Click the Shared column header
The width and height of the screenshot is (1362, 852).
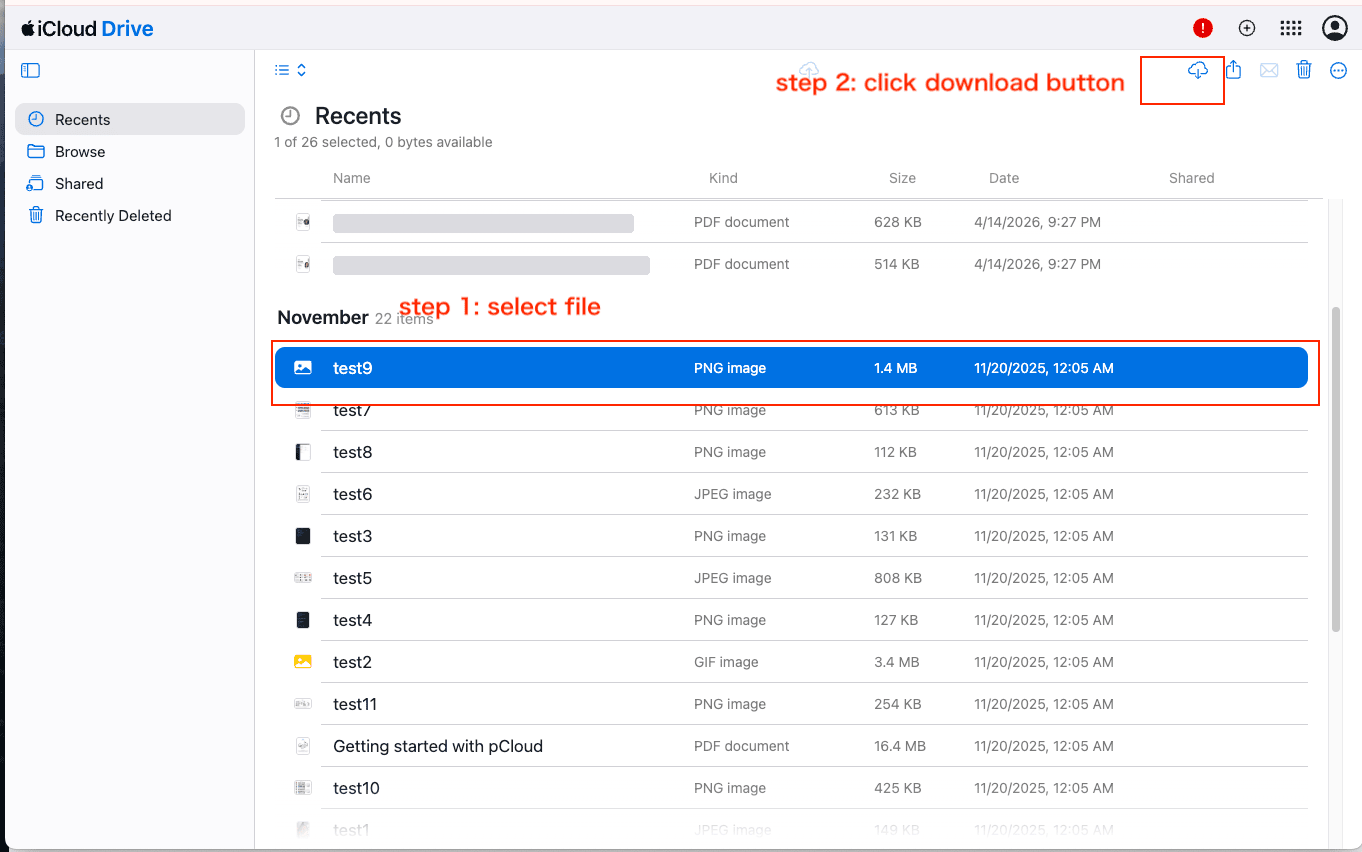(x=1192, y=178)
